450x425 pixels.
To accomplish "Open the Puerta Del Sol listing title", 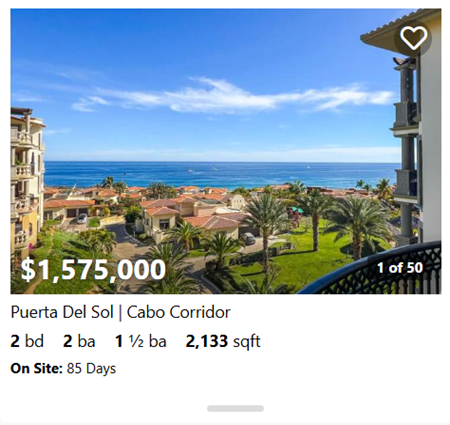I will click(x=62, y=312).
